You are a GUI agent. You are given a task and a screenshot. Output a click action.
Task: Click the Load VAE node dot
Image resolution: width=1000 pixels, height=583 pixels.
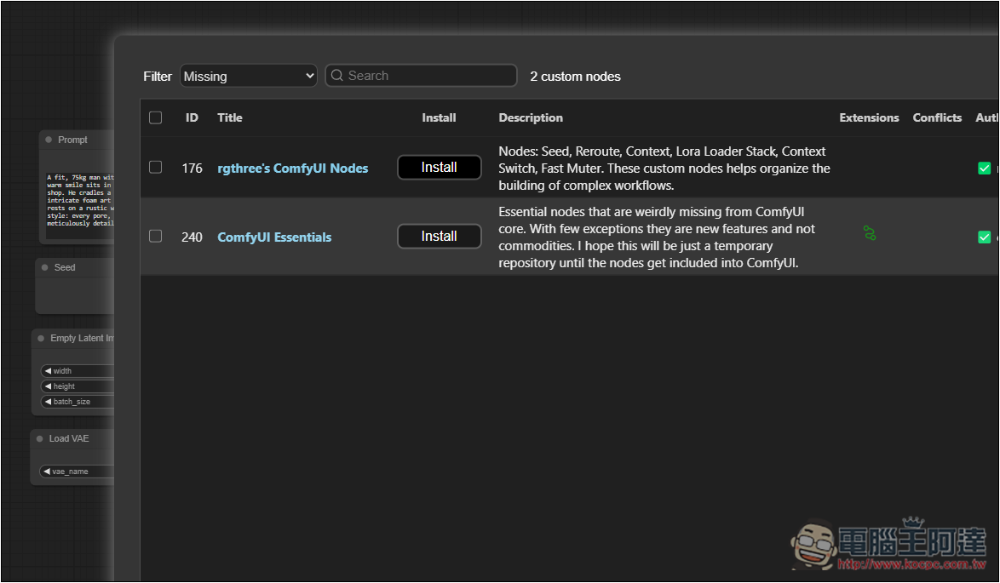(x=40, y=439)
